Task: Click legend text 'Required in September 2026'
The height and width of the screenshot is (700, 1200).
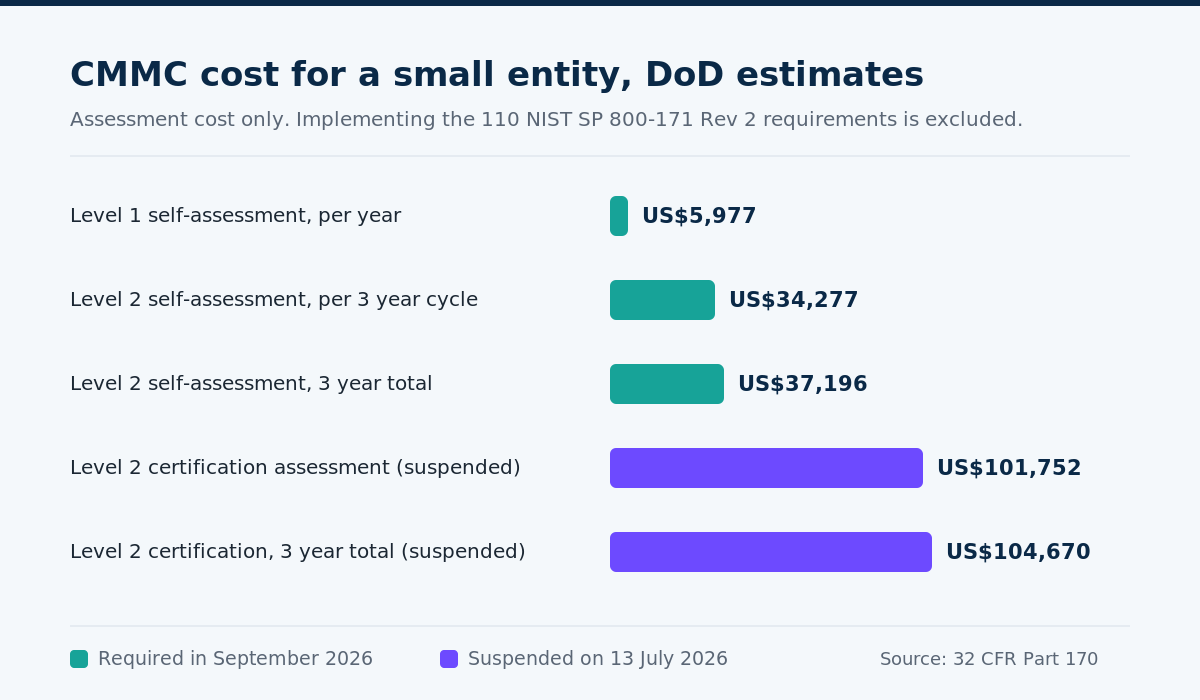Action: (x=235, y=659)
